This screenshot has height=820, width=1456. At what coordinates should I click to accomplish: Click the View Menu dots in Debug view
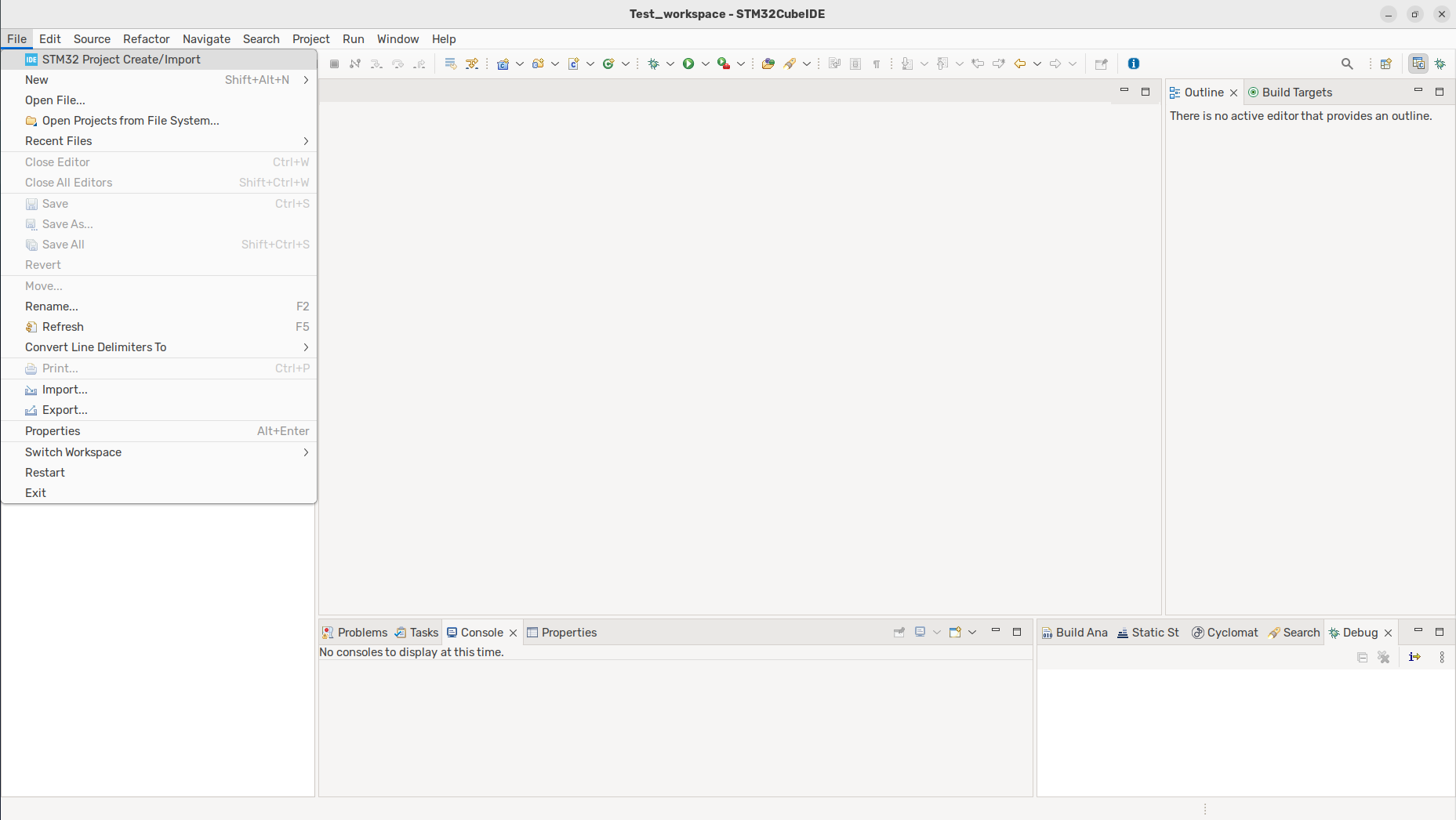click(x=1442, y=658)
